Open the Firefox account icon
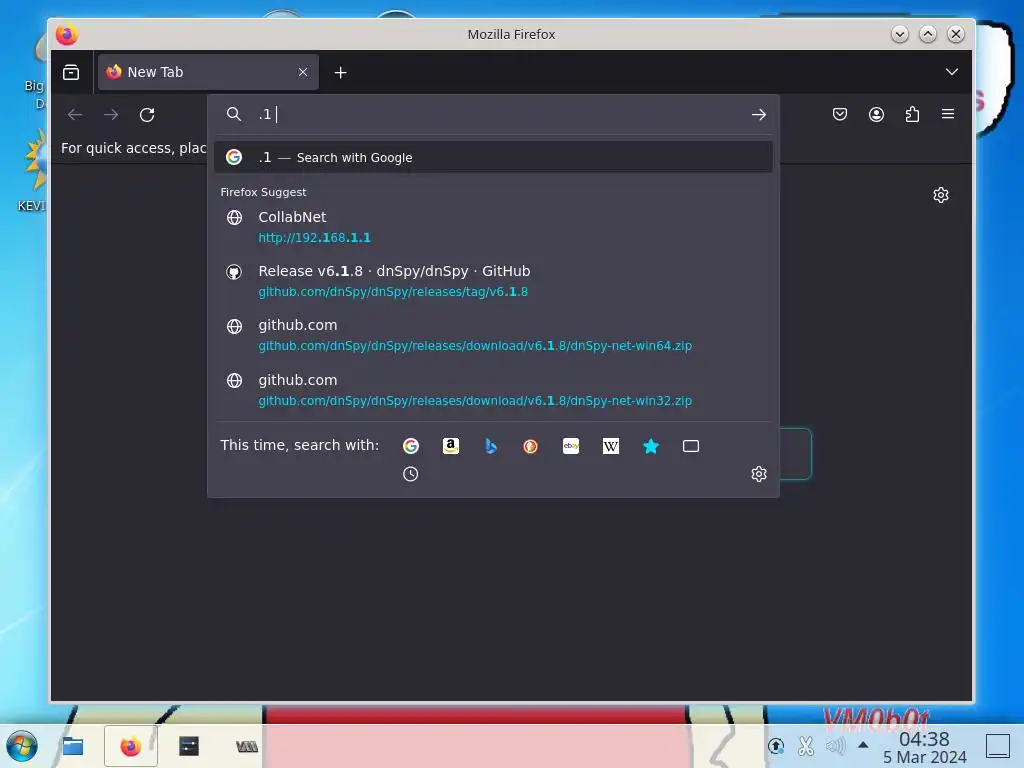This screenshot has height=768, width=1024. pyautogui.click(x=876, y=115)
